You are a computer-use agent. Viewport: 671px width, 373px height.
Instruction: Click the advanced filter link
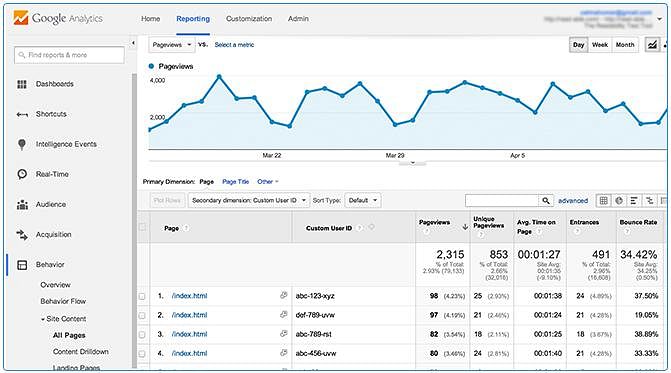point(573,201)
